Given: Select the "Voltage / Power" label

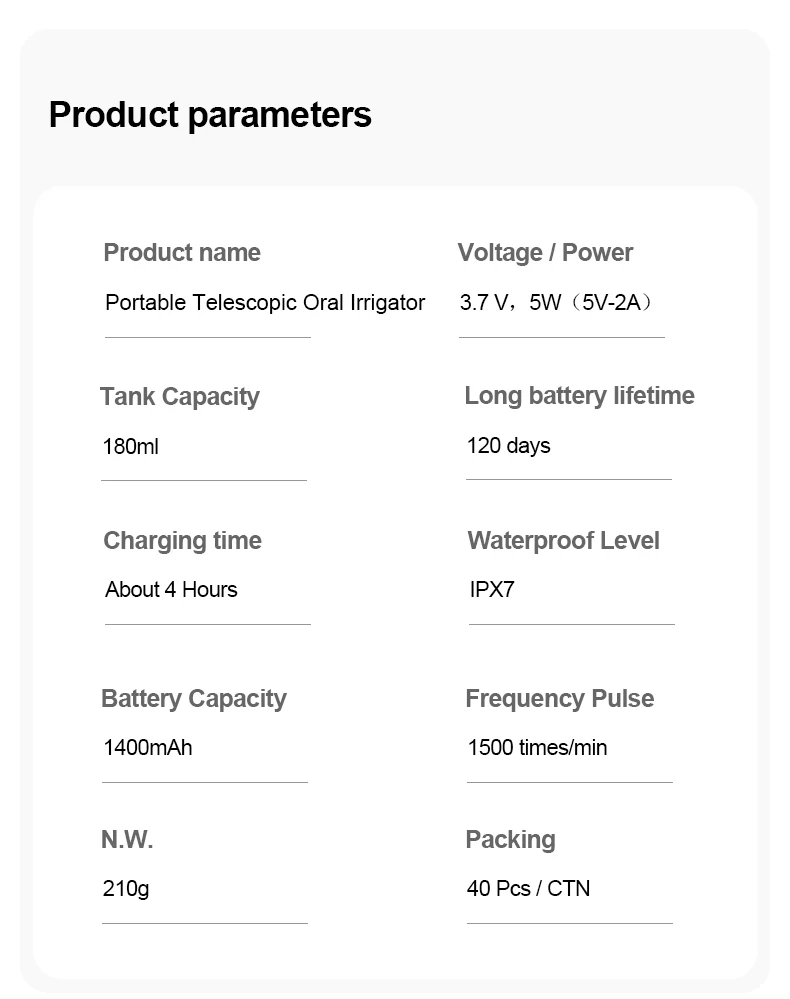Looking at the screenshot, I should click(x=545, y=253).
